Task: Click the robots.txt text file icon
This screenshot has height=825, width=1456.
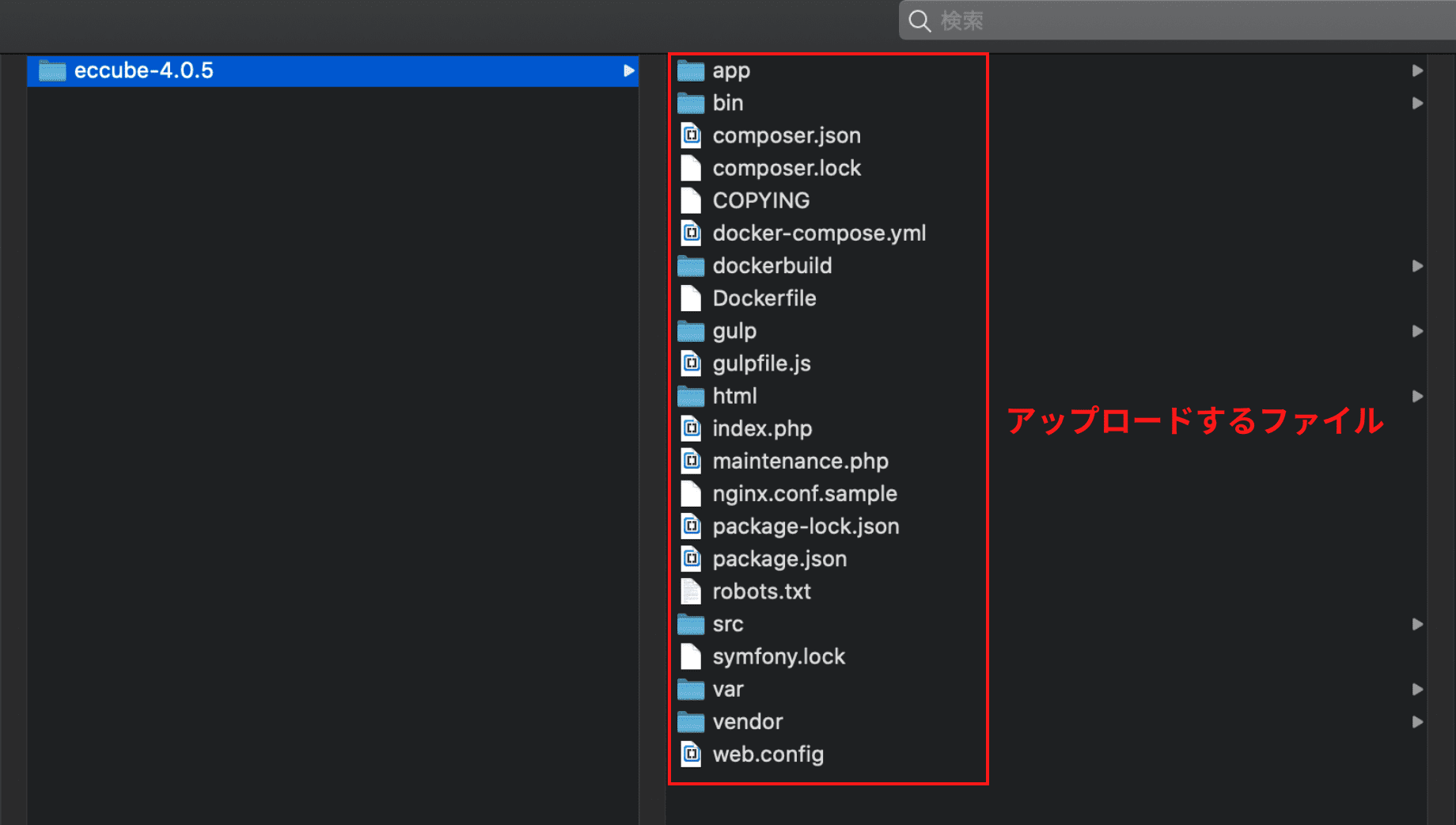Action: [x=691, y=591]
